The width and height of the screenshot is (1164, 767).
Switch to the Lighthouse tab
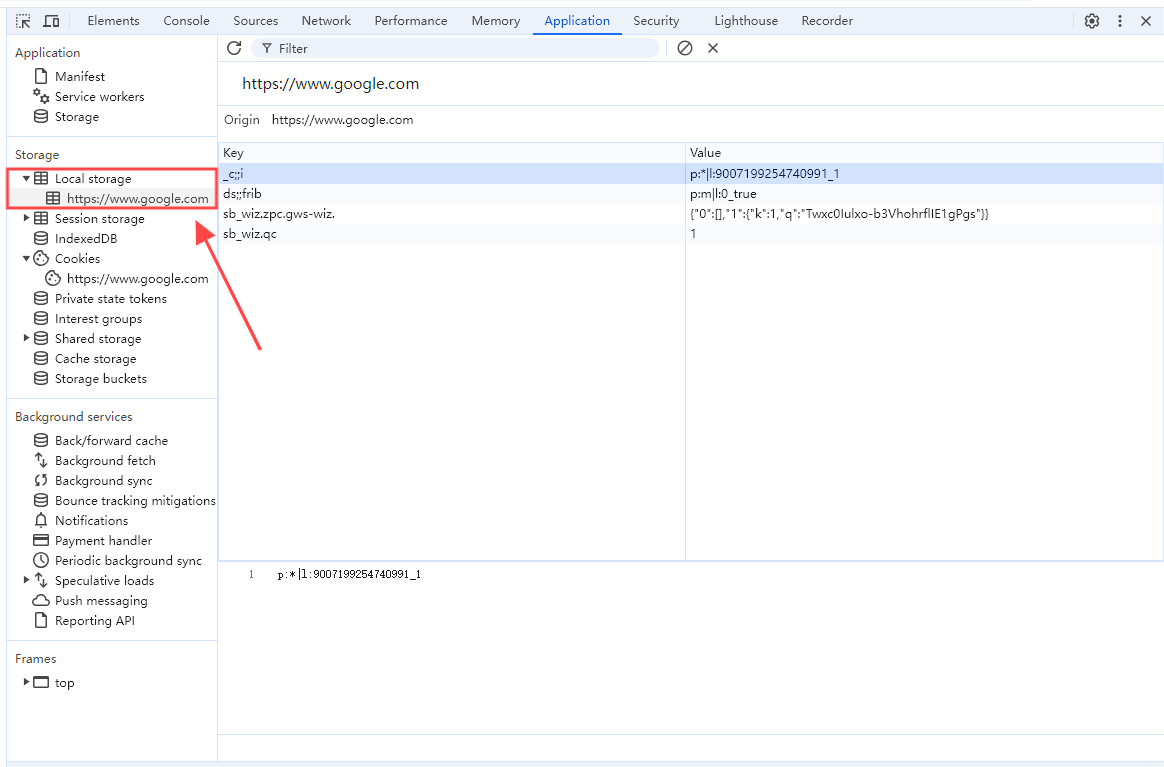point(746,21)
